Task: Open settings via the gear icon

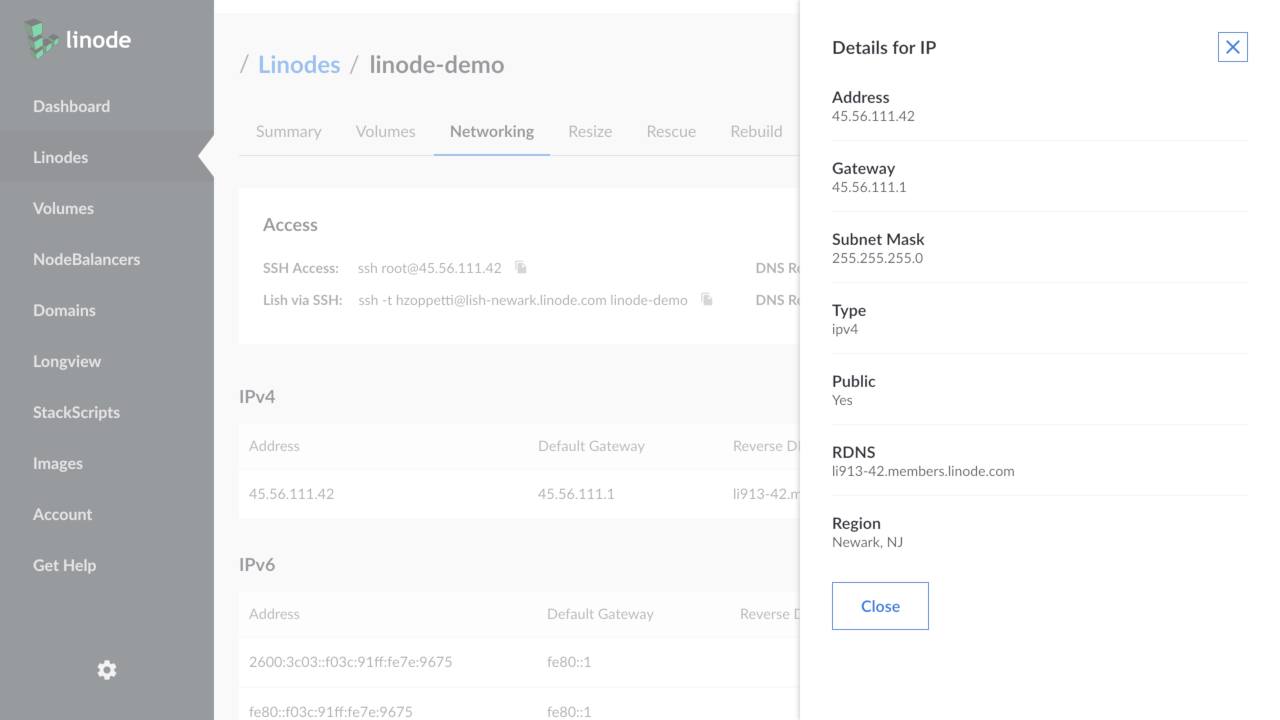Action: coord(107,670)
